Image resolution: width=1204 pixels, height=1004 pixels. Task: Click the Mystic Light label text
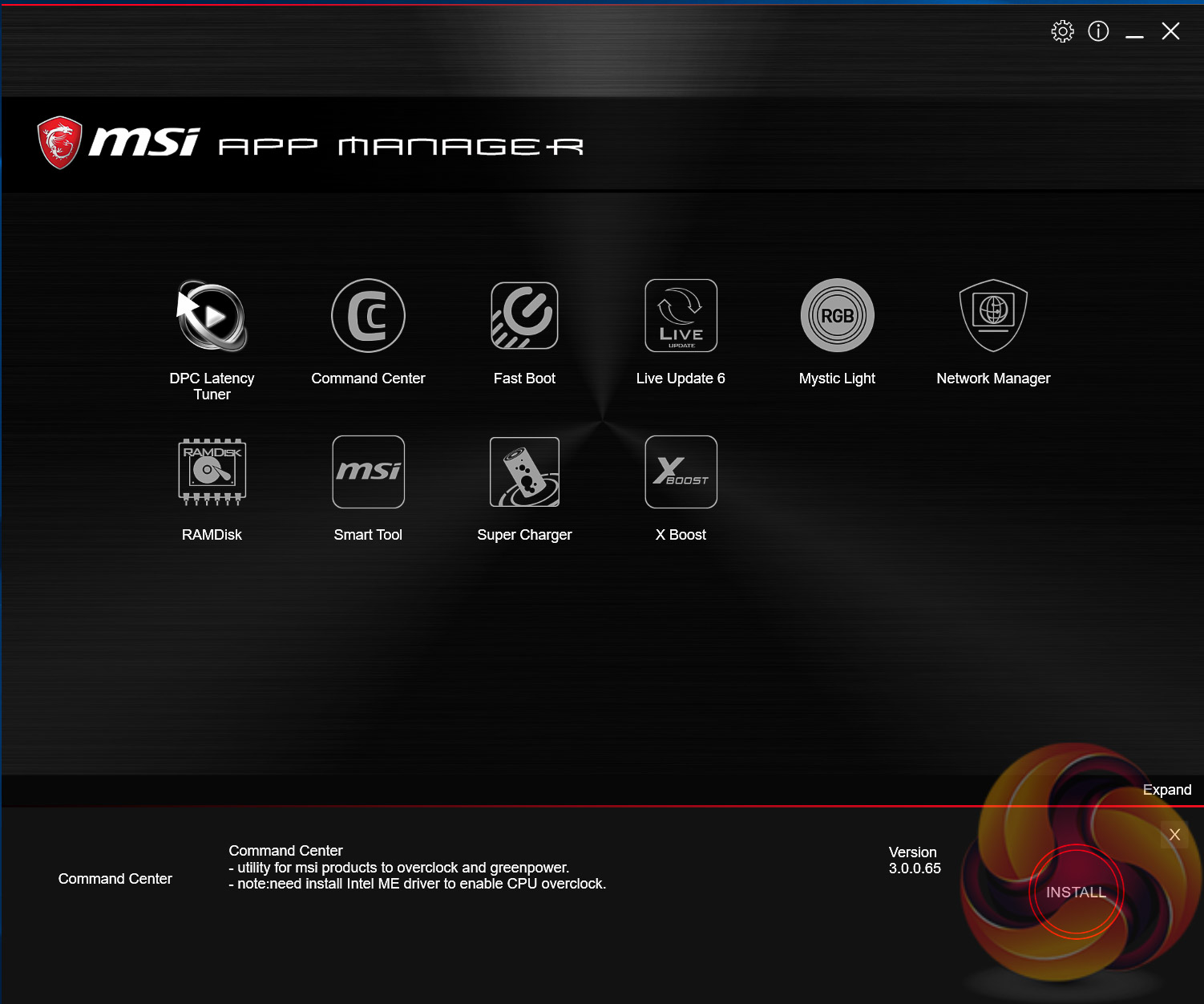pyautogui.click(x=837, y=379)
